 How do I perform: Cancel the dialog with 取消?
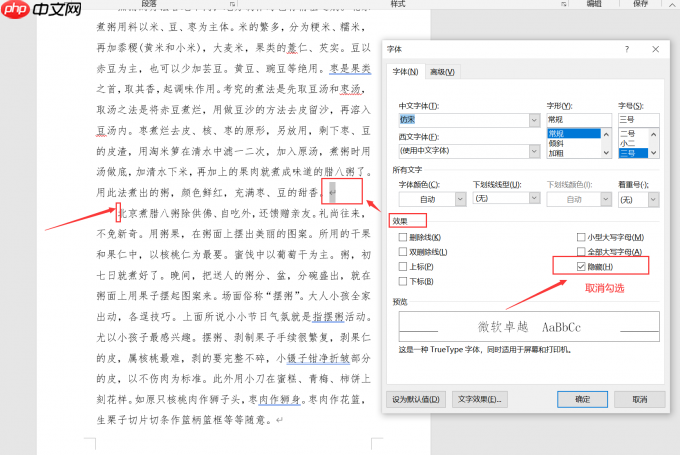(x=640, y=399)
